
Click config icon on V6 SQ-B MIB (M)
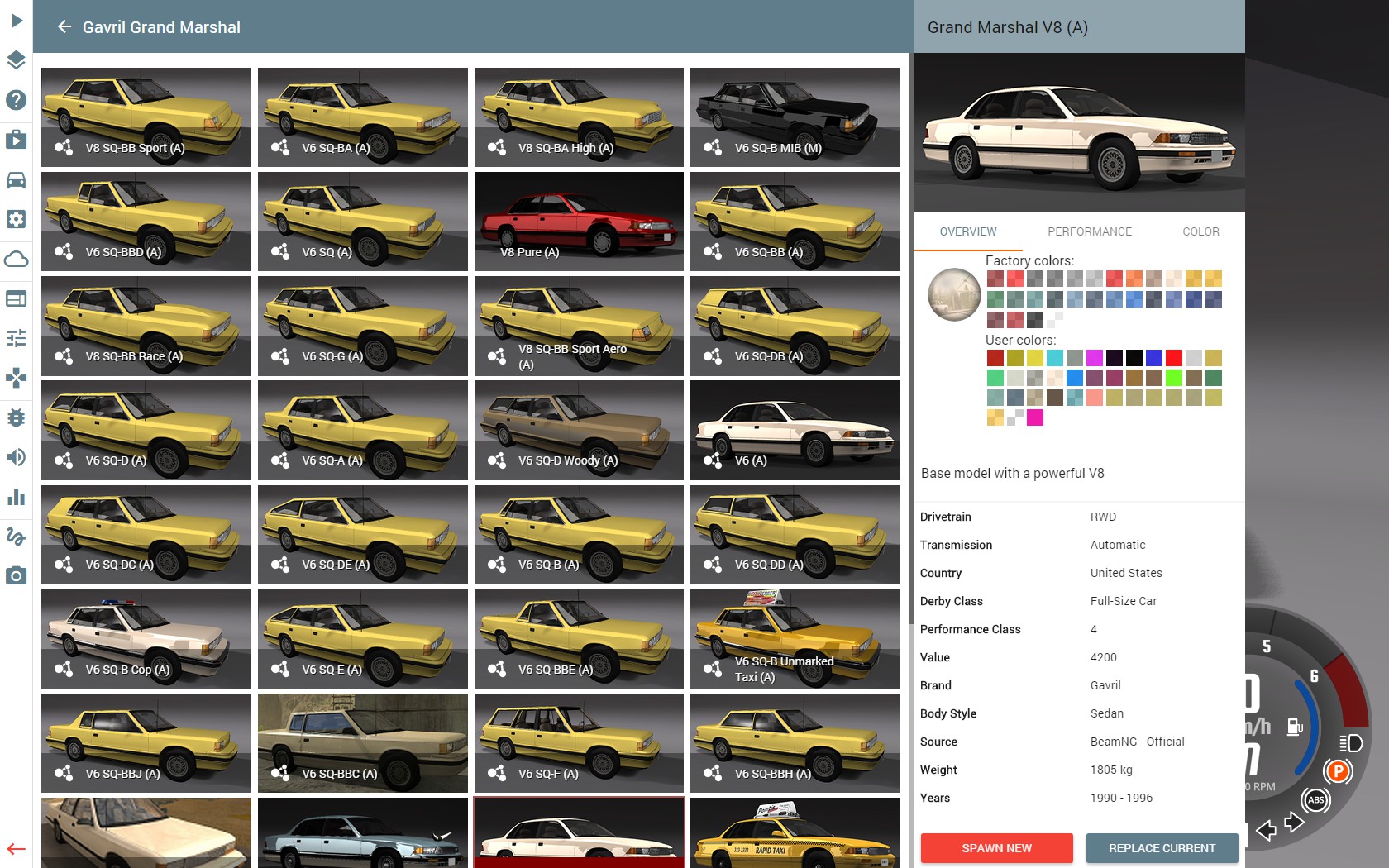[713, 147]
